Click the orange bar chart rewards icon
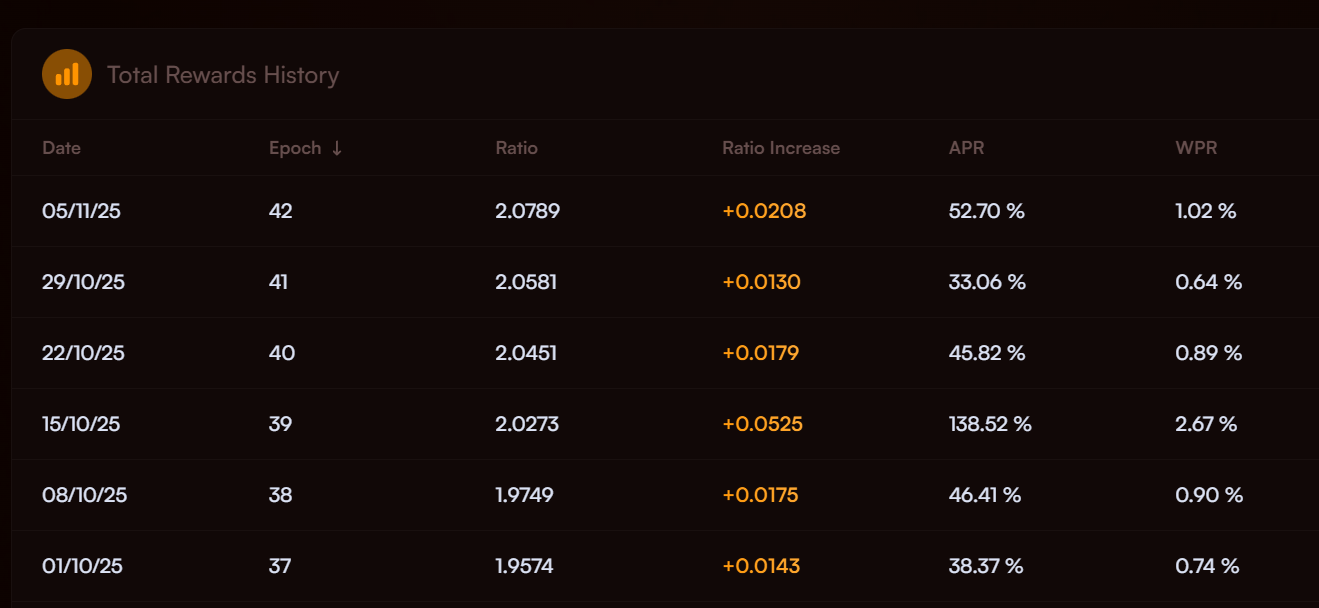 click(67, 75)
